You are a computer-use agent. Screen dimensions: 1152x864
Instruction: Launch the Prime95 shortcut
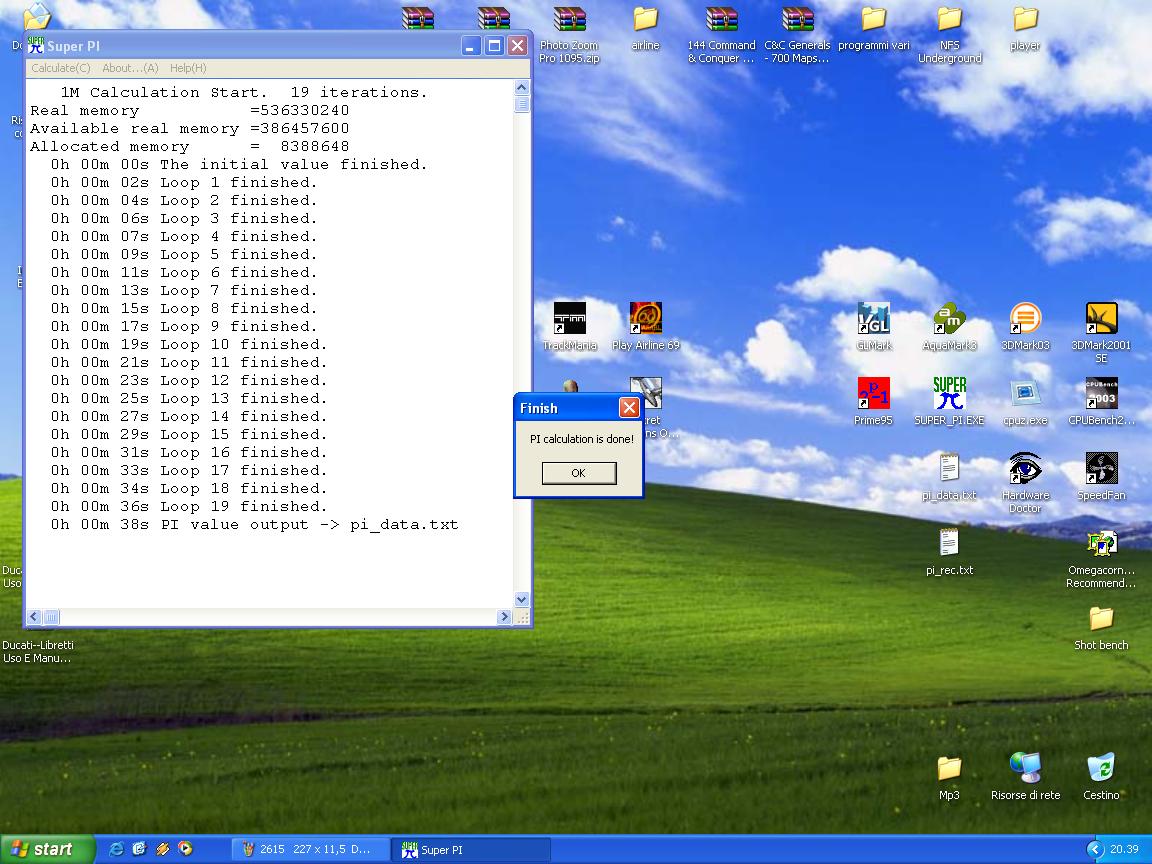pos(874,401)
